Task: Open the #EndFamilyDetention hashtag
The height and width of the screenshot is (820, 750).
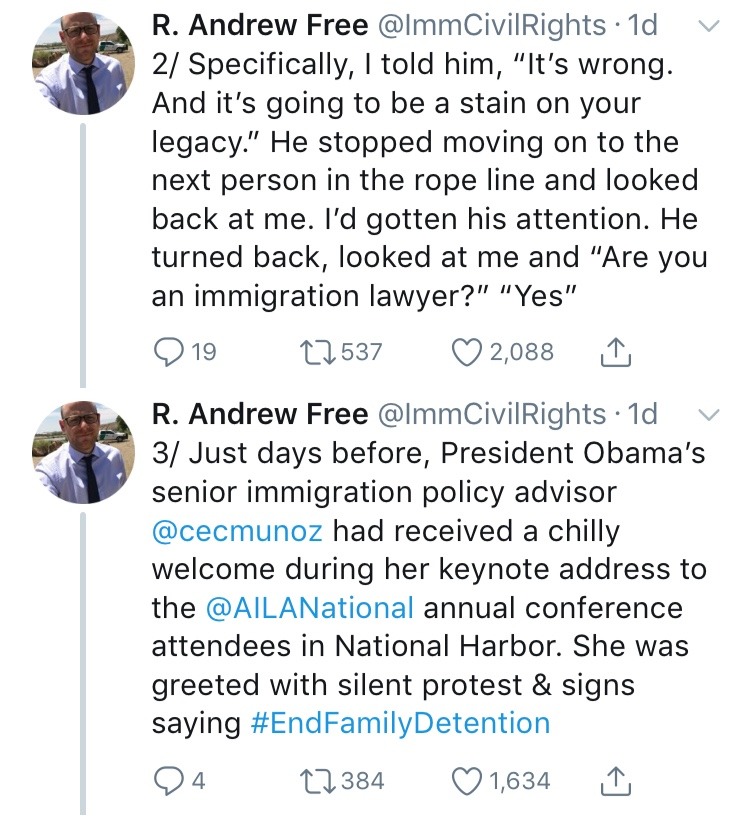Action: tap(400, 723)
